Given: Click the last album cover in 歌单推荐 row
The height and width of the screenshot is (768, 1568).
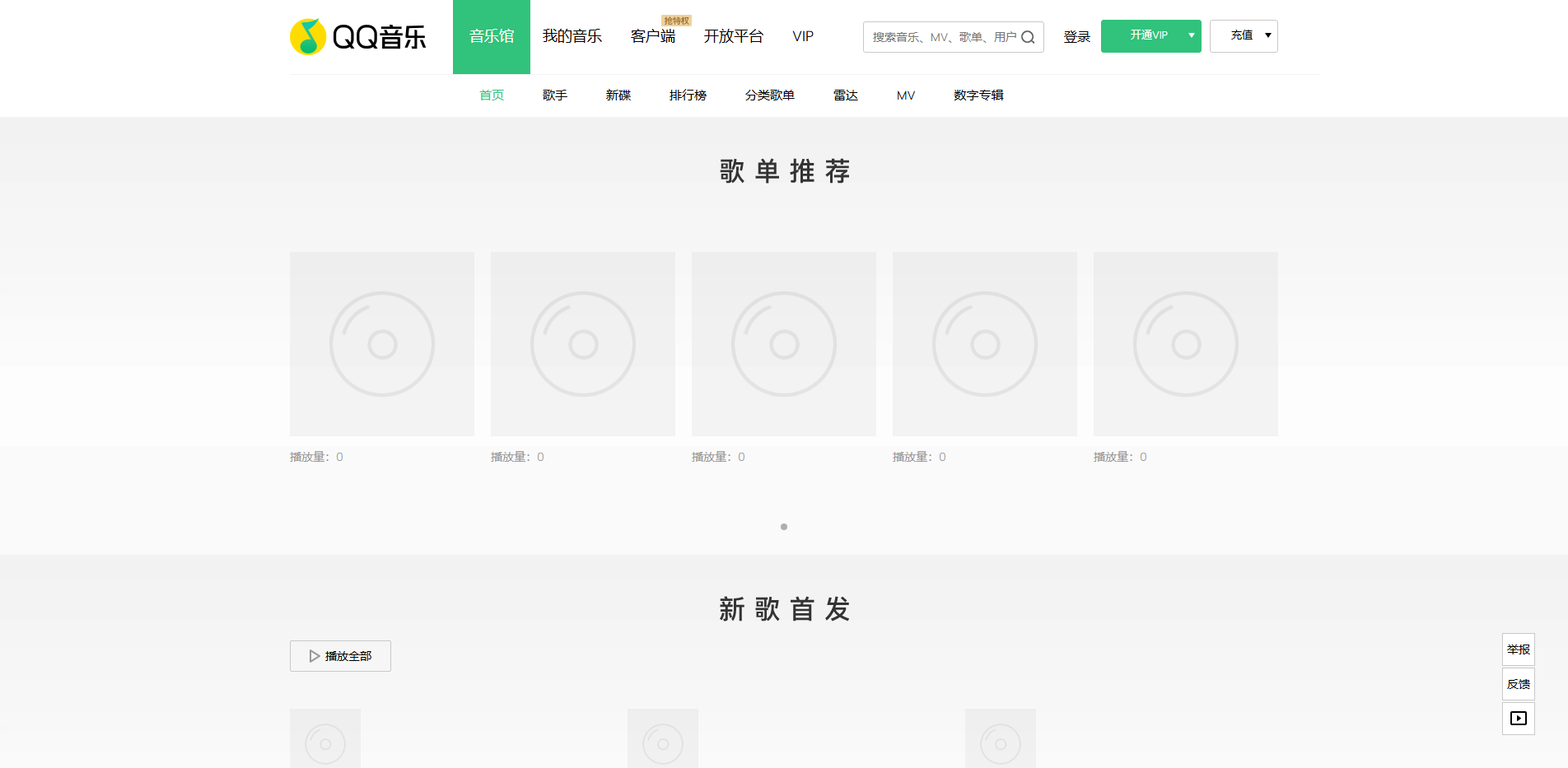Looking at the screenshot, I should point(1185,343).
